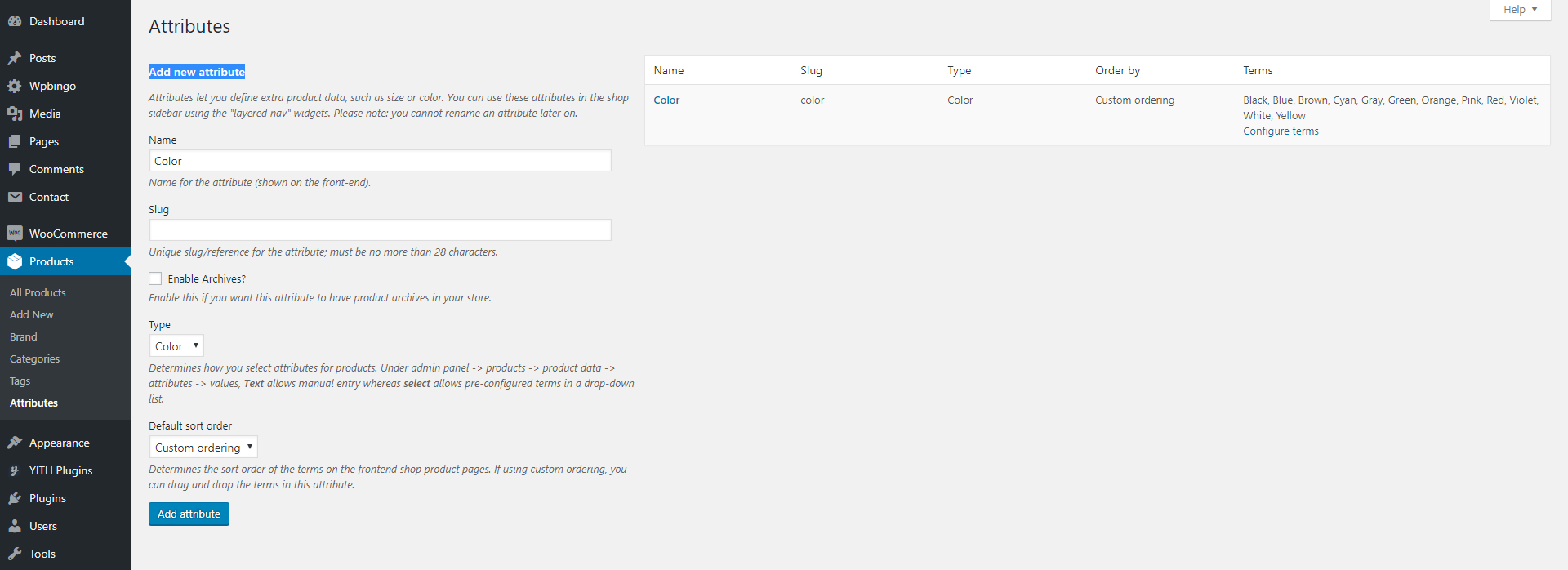Open the Tags submenu item

click(20, 381)
